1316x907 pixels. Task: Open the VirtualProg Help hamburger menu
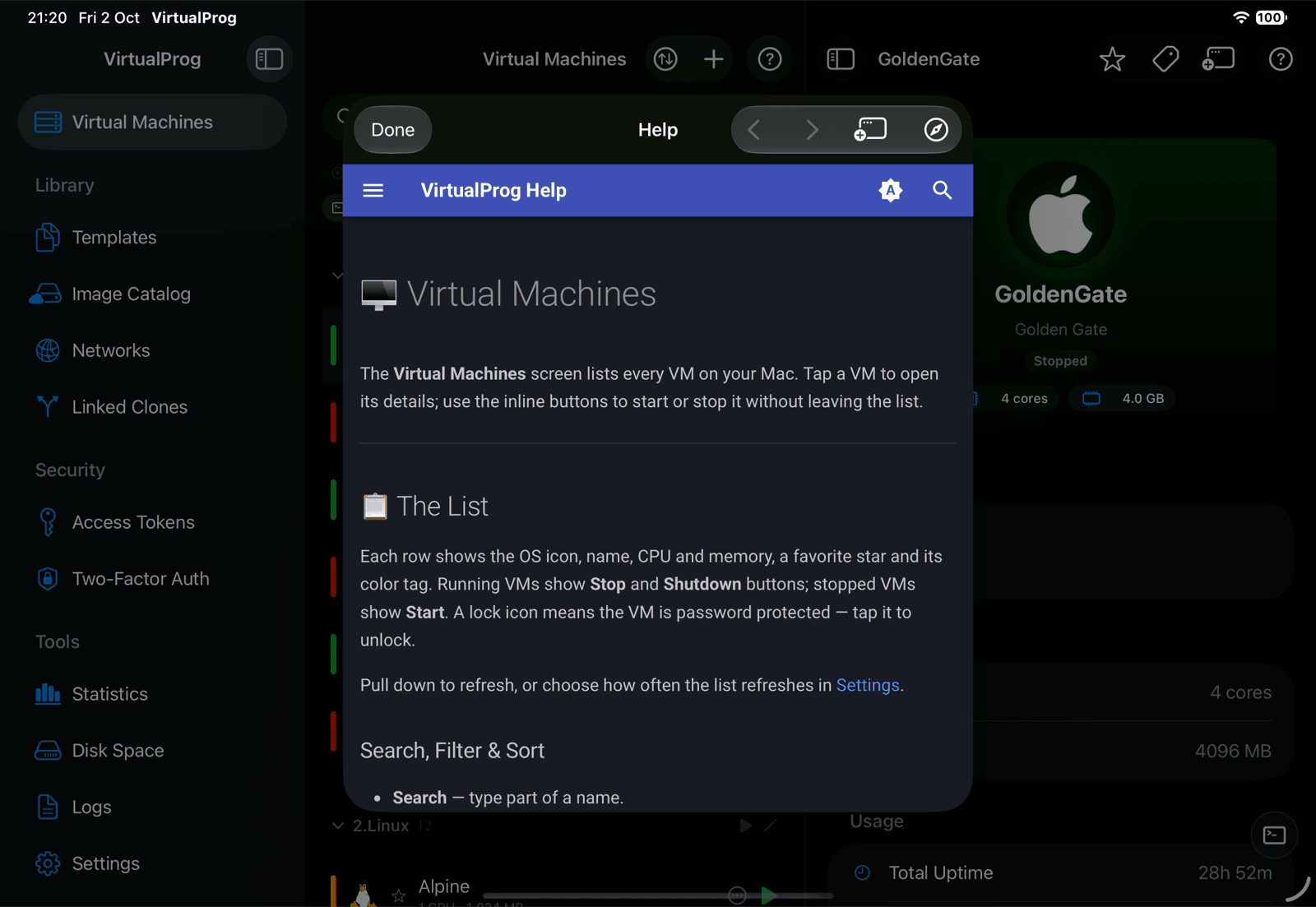click(x=373, y=191)
